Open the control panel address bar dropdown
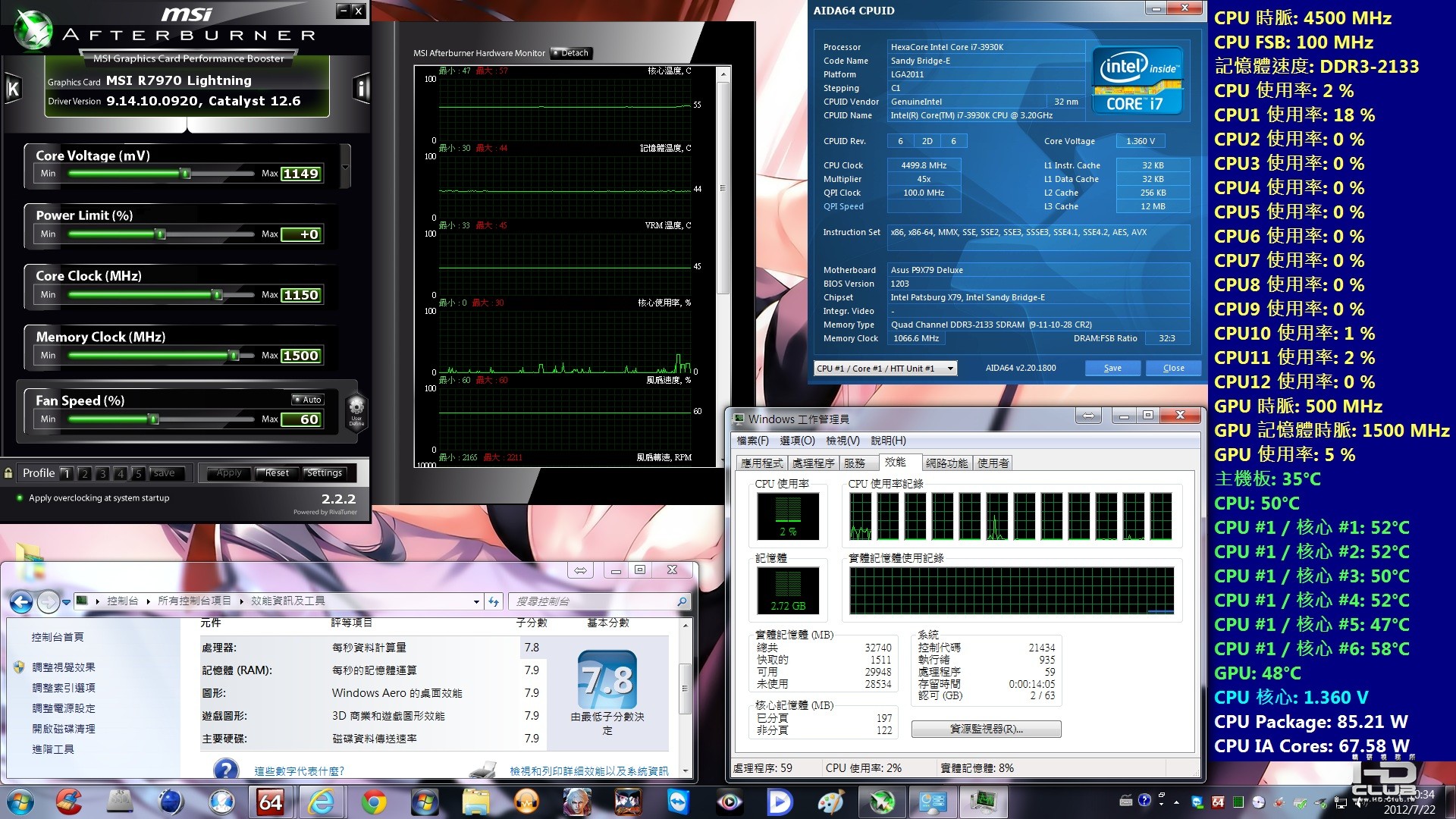This screenshot has width=1456, height=819. [x=476, y=601]
